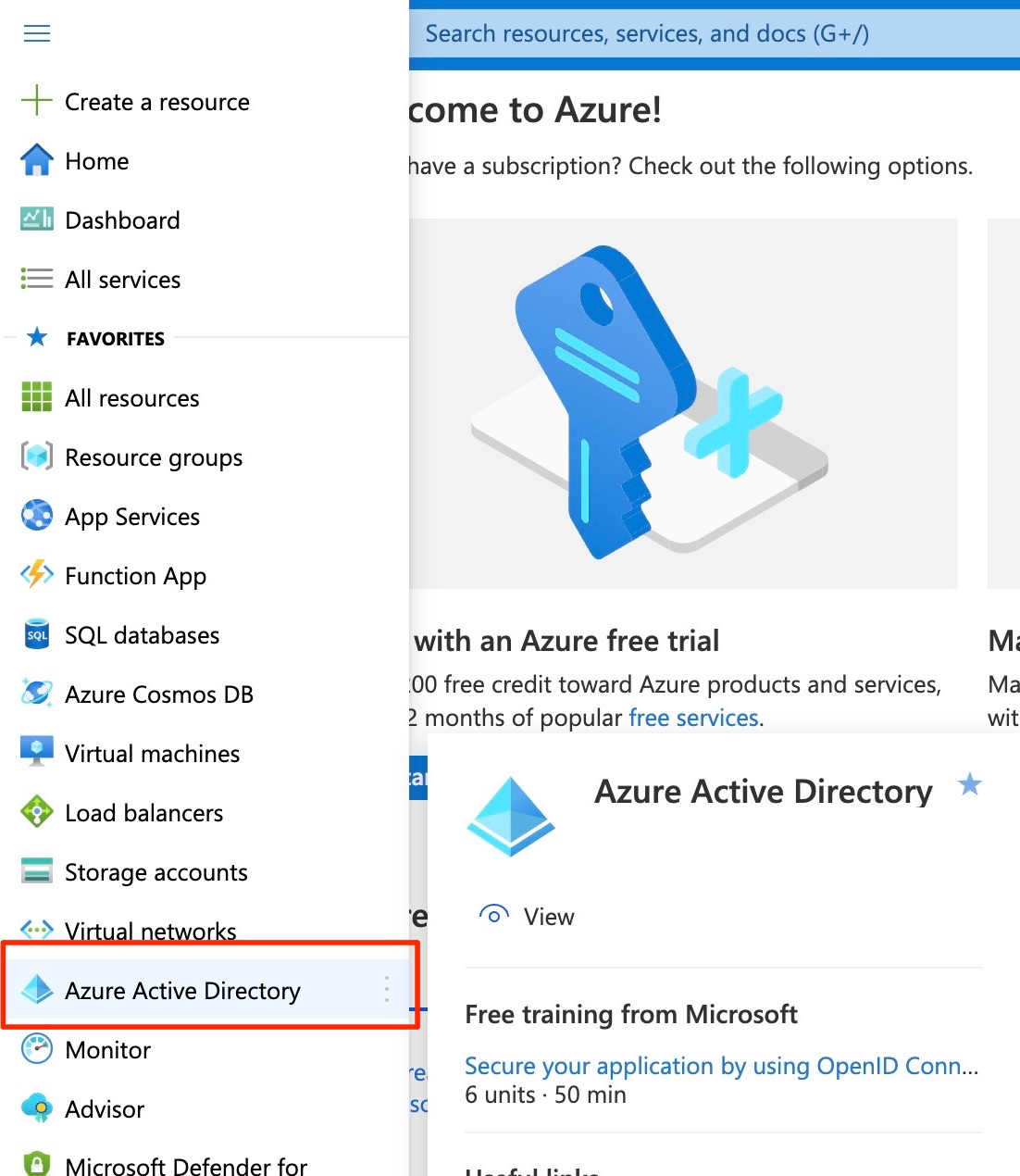The image size is (1020, 1176).
Task: Open All services from the menu
Action: click(x=122, y=280)
